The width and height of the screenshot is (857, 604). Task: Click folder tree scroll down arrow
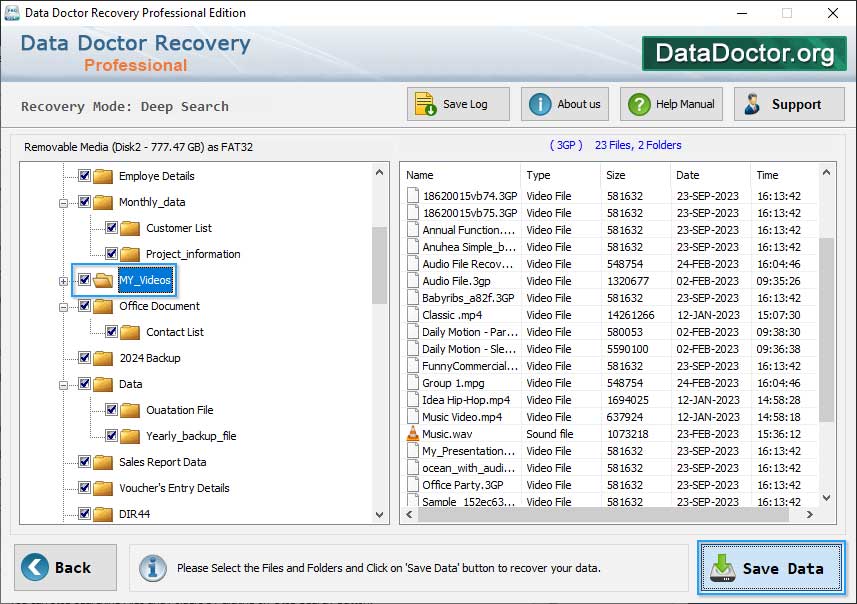[379, 514]
